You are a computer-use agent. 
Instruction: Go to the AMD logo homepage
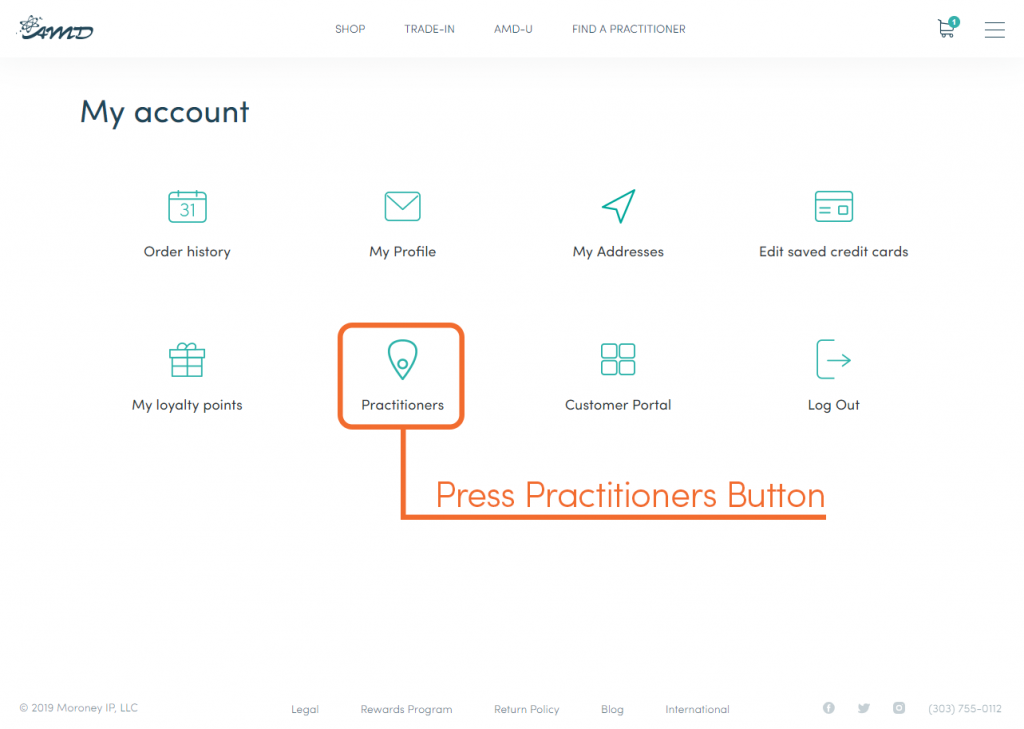(x=56, y=28)
